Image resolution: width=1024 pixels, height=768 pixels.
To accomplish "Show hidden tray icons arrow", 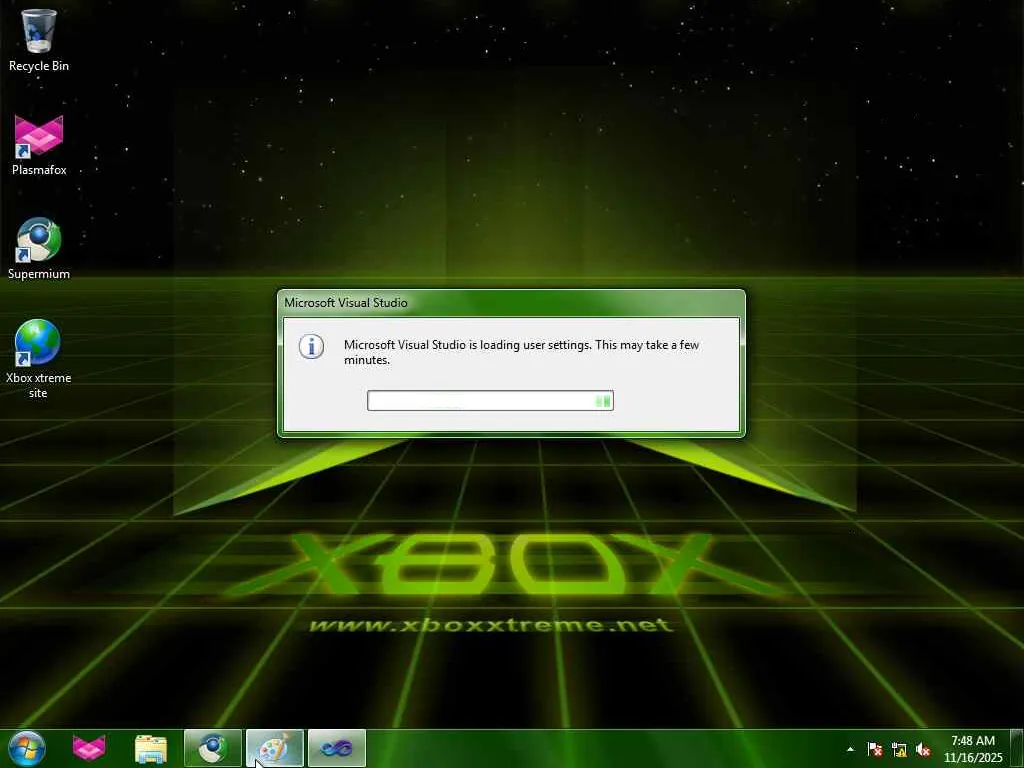I will pyautogui.click(x=850, y=749).
